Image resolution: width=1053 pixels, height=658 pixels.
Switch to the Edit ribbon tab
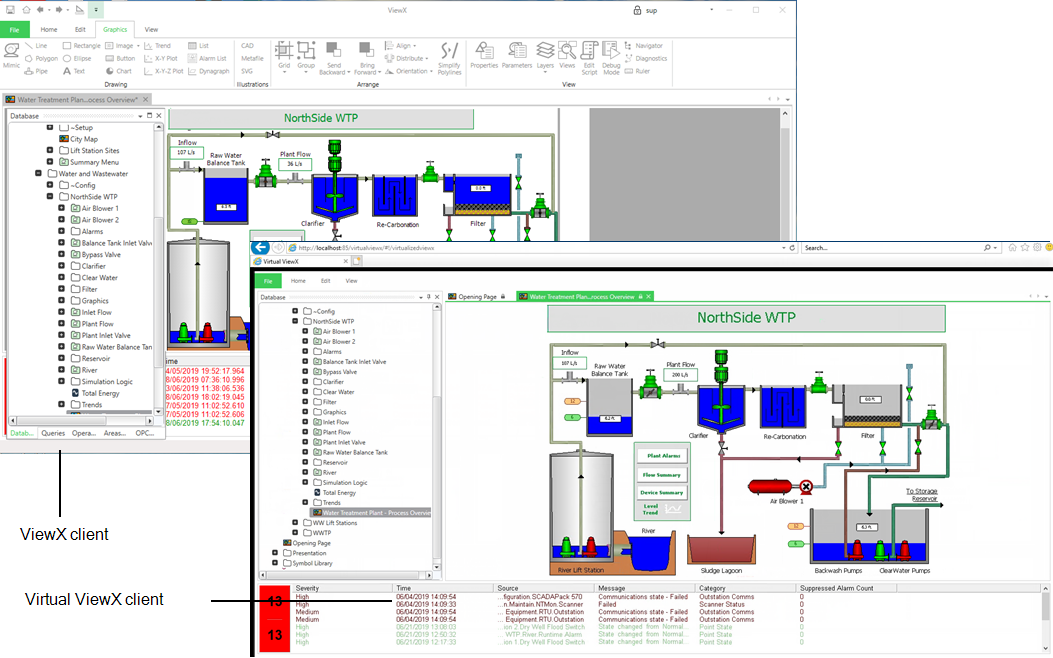click(x=80, y=30)
